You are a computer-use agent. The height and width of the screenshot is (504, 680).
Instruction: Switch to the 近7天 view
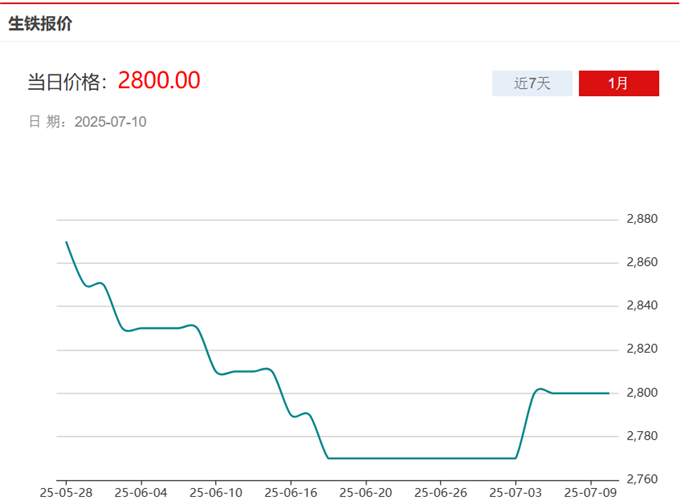(532, 83)
